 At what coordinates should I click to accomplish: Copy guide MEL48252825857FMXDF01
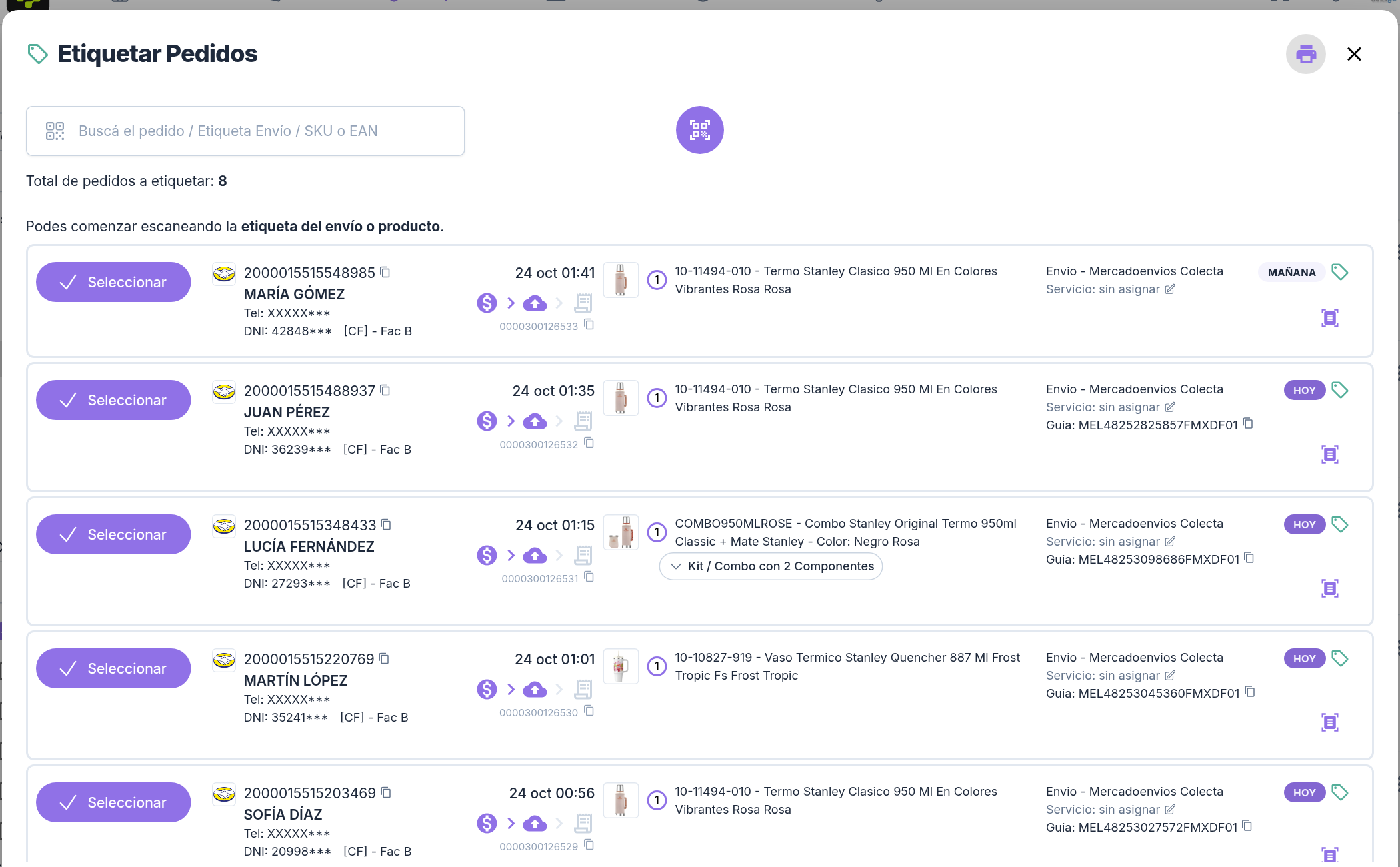point(1248,424)
